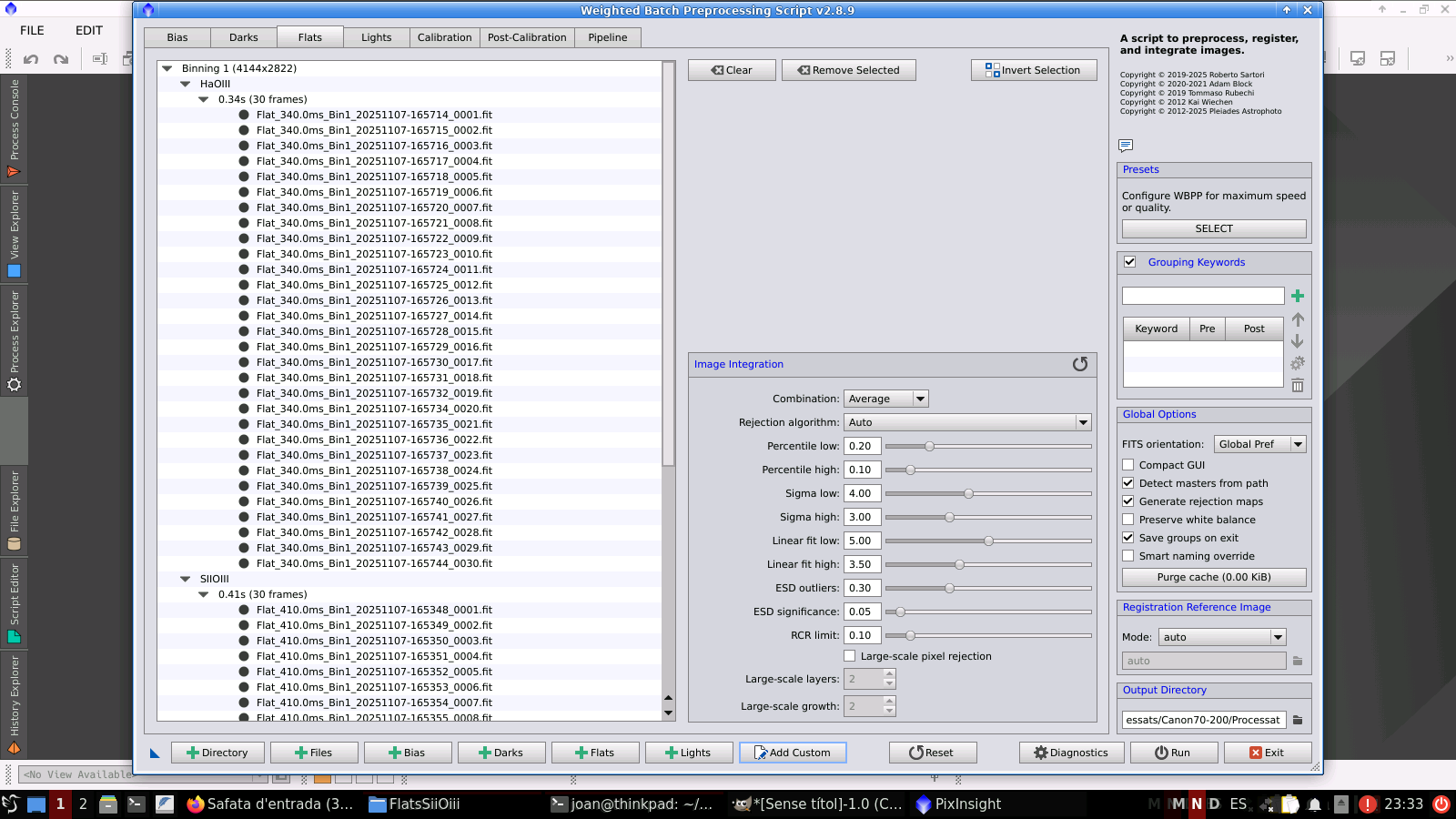
Task: Click the move keyword up arrow
Action: click(x=1298, y=319)
